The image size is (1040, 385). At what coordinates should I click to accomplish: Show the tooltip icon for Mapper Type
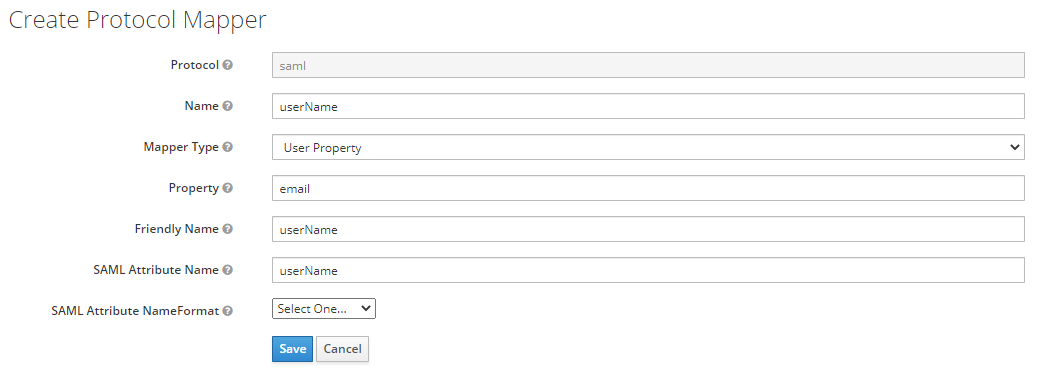[x=228, y=147]
